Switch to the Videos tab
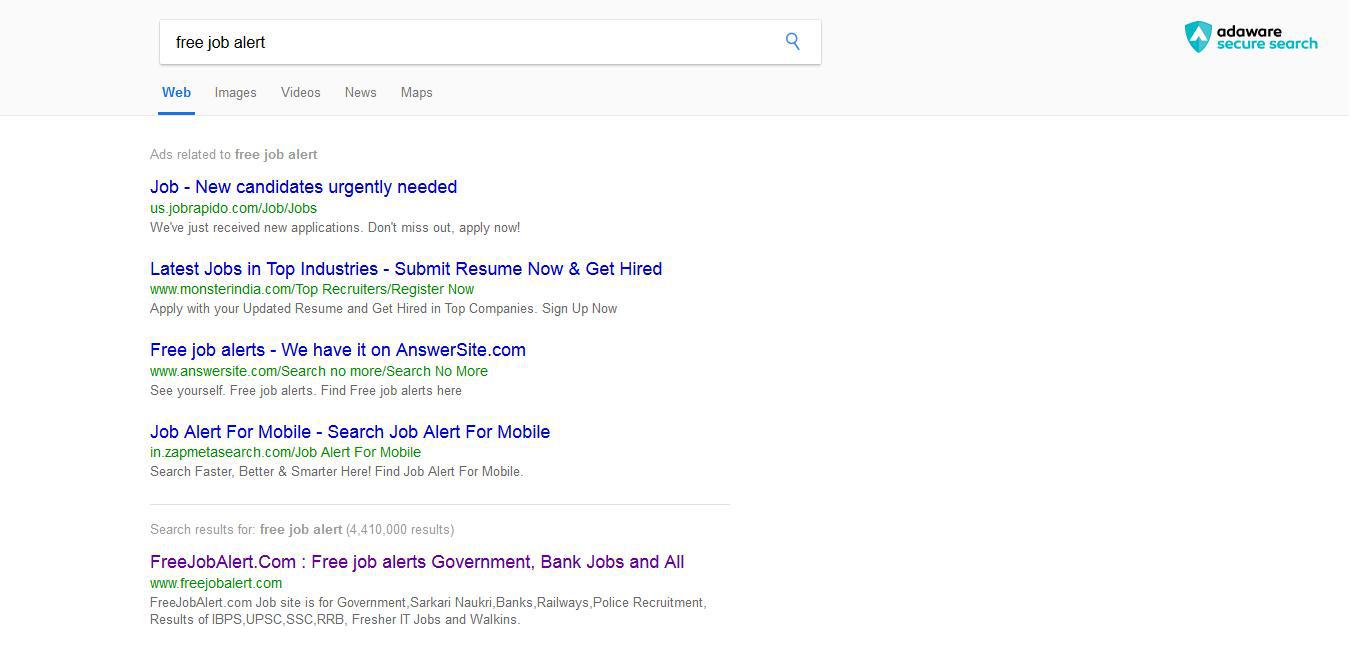 [x=300, y=92]
